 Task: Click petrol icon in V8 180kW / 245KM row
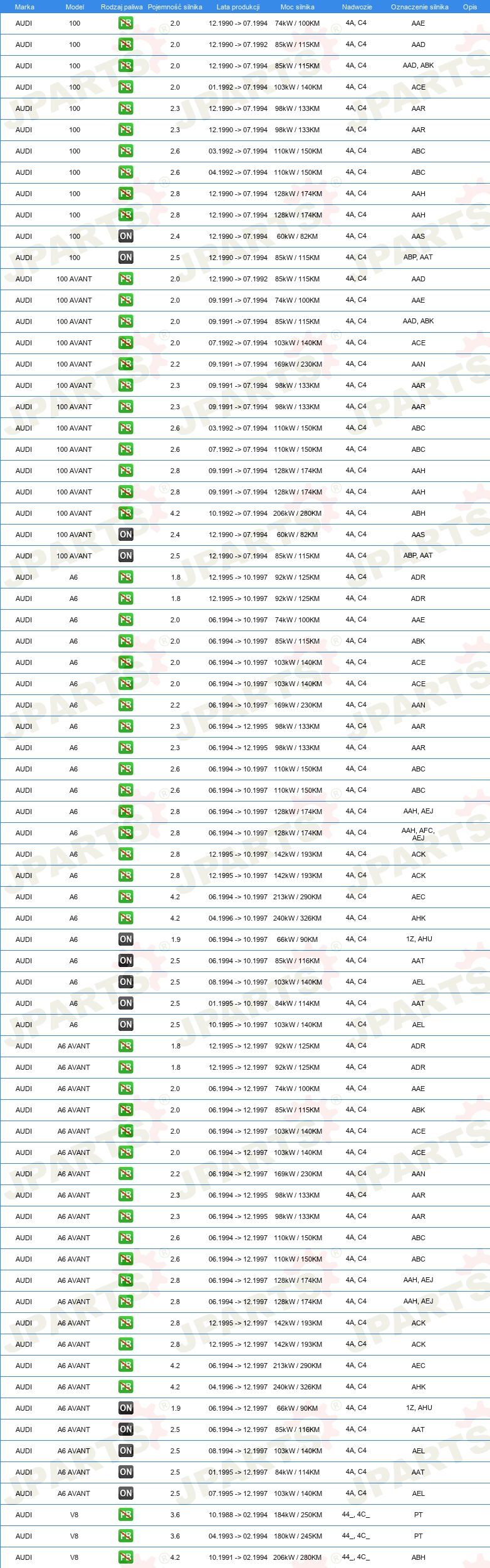coord(125,1536)
